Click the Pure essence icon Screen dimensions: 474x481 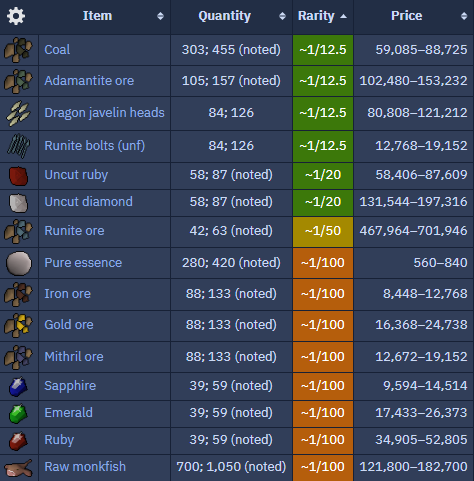point(19,263)
